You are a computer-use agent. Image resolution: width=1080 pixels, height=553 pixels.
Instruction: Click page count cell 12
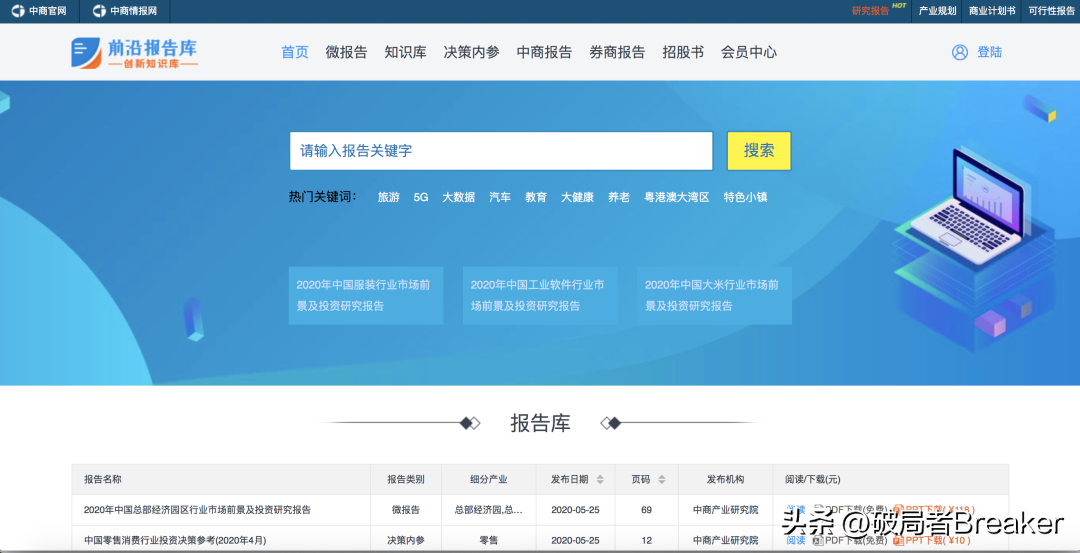coord(646,541)
